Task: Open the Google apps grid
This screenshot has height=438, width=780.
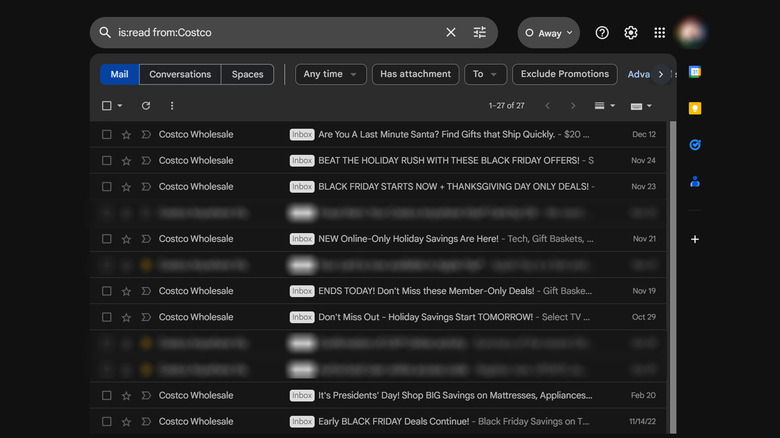Action: 660,33
